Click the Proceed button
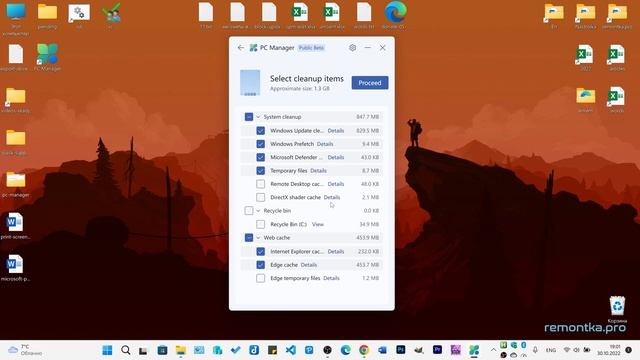Viewport: 640px width, 360px height. pyautogui.click(x=370, y=83)
